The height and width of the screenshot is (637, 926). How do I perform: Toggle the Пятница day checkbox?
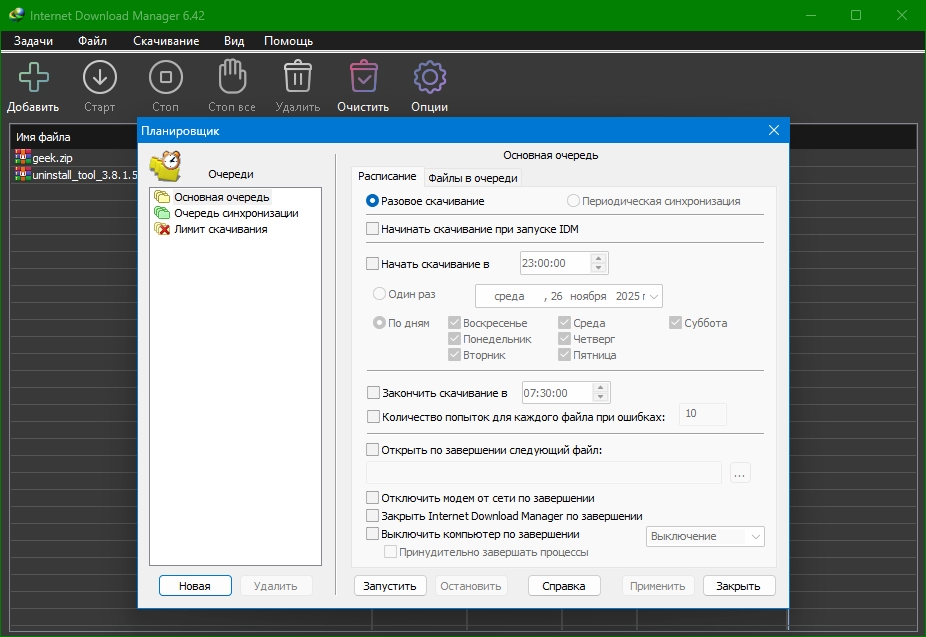pyautogui.click(x=565, y=355)
